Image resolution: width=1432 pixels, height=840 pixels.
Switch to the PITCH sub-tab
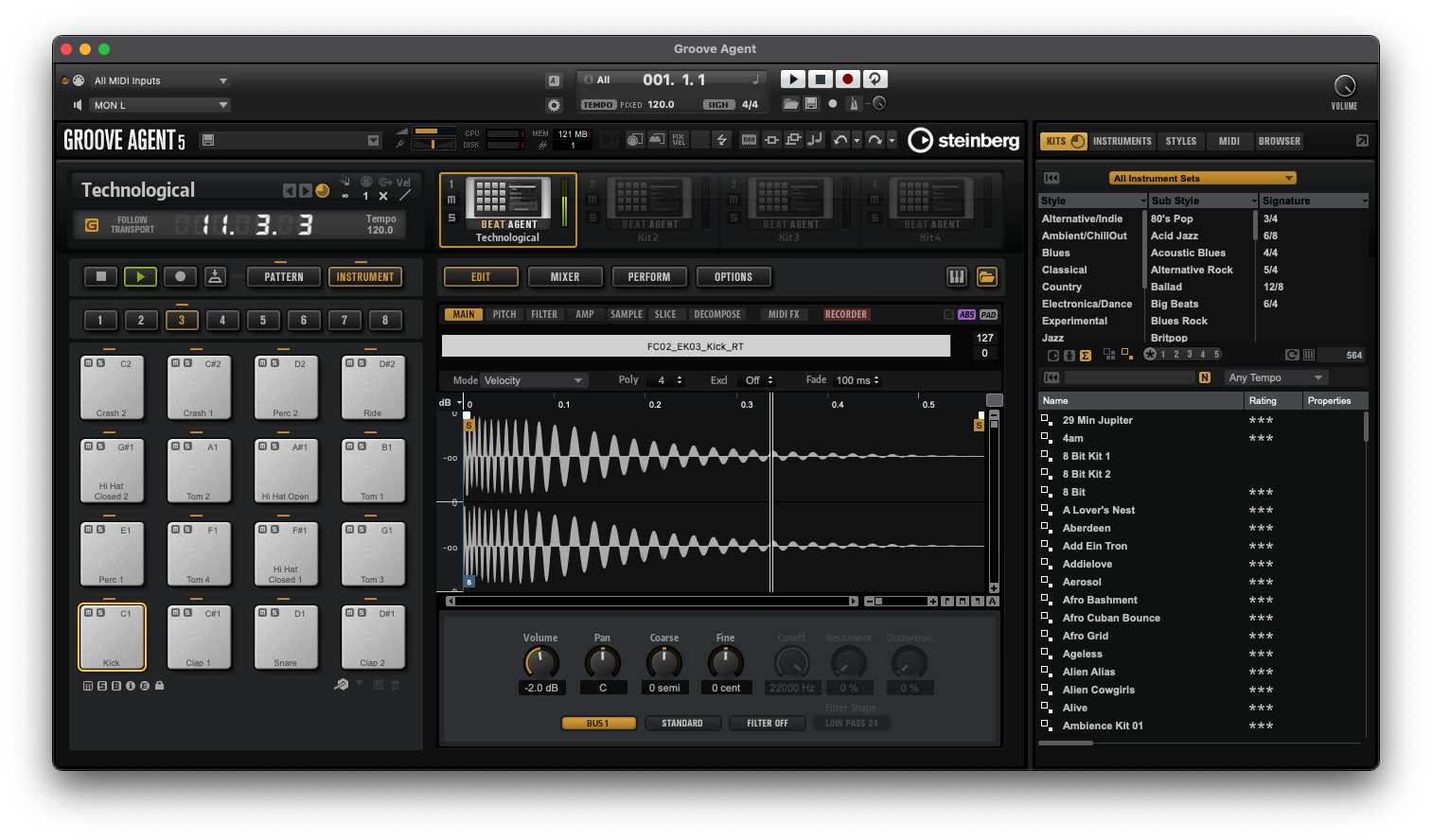[504, 314]
